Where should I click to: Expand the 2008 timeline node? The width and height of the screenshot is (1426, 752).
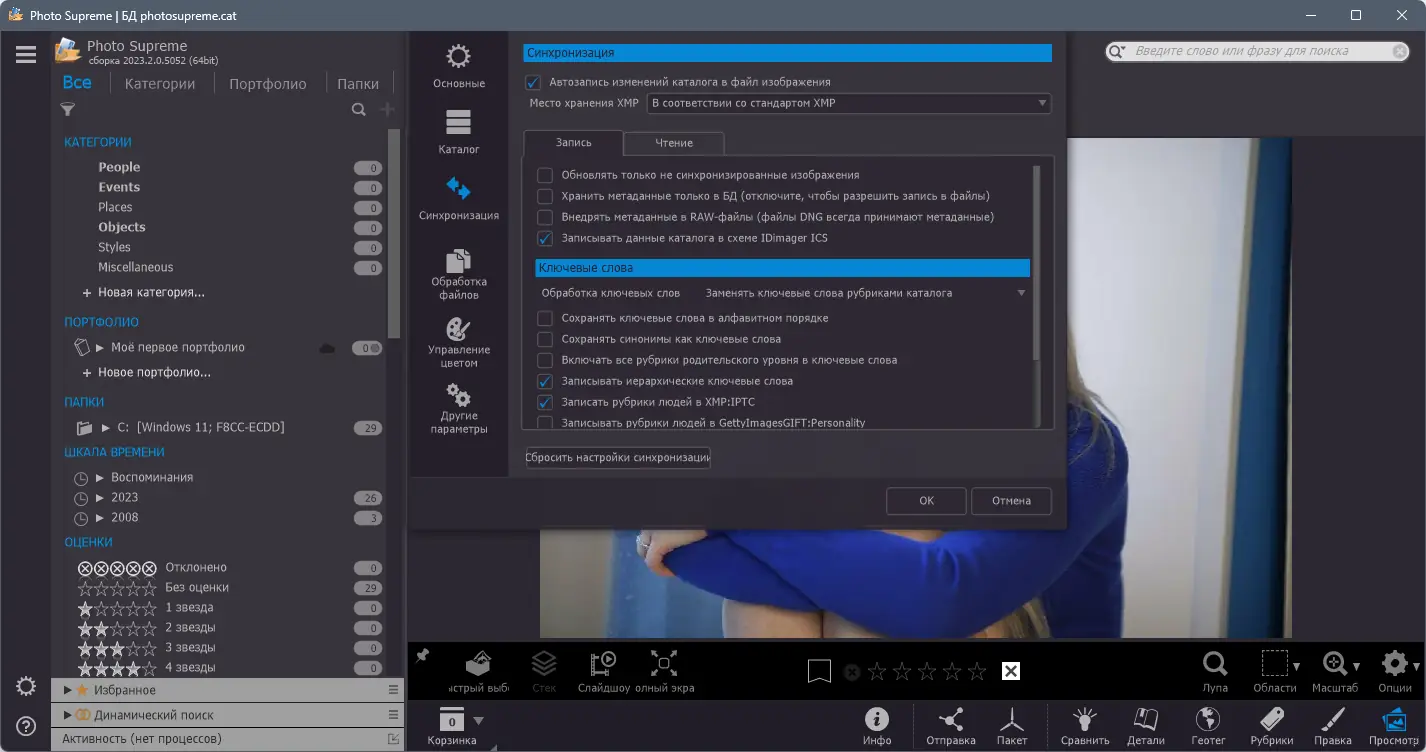point(100,518)
